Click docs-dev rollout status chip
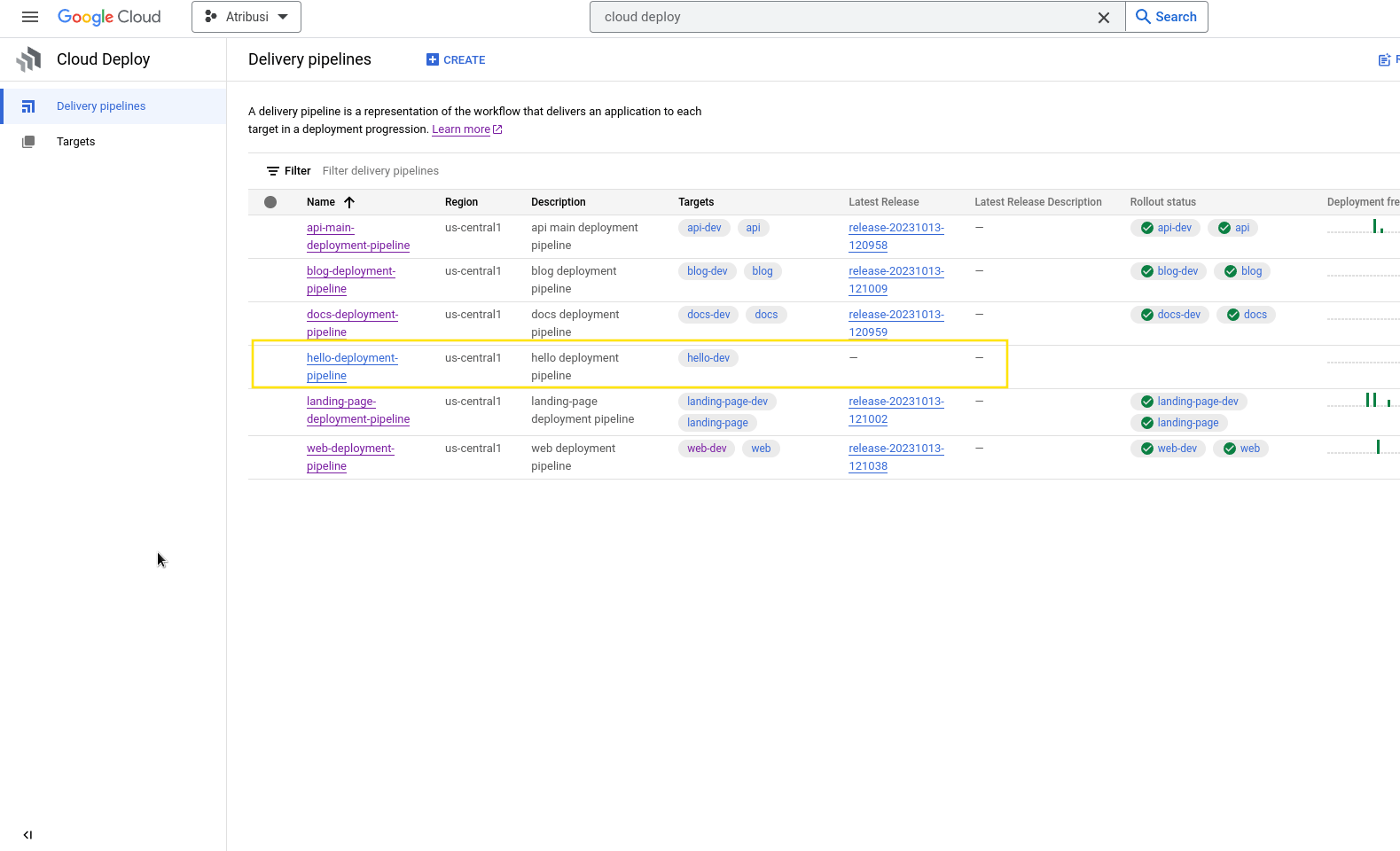Viewport: 1400px width, 851px height. point(1169,315)
